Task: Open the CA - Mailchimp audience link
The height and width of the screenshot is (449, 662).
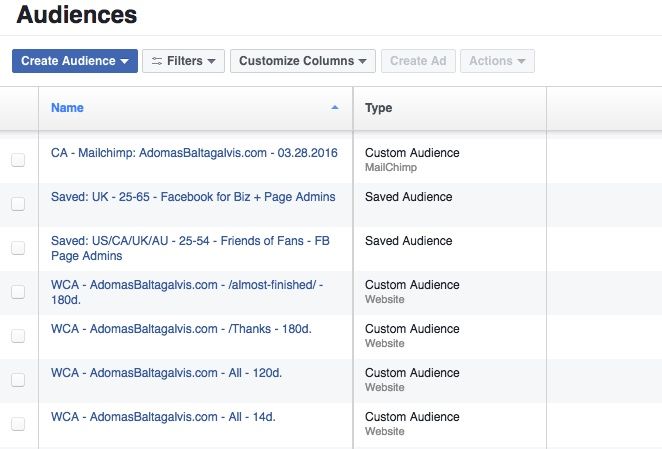Action: click(194, 152)
